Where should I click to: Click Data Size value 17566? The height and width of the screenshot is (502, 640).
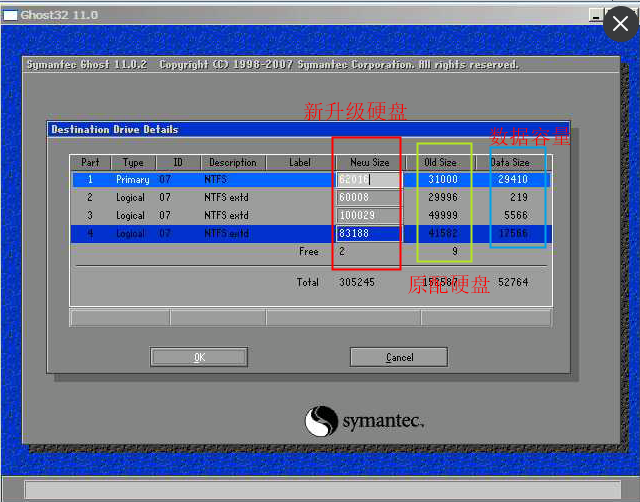pos(513,233)
